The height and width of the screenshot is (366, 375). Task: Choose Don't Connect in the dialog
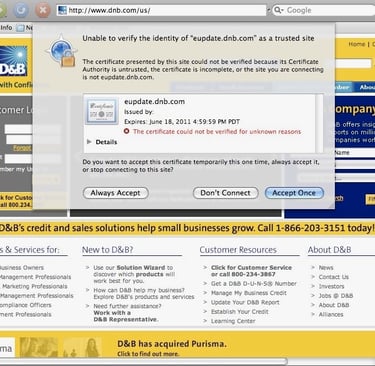tap(225, 193)
